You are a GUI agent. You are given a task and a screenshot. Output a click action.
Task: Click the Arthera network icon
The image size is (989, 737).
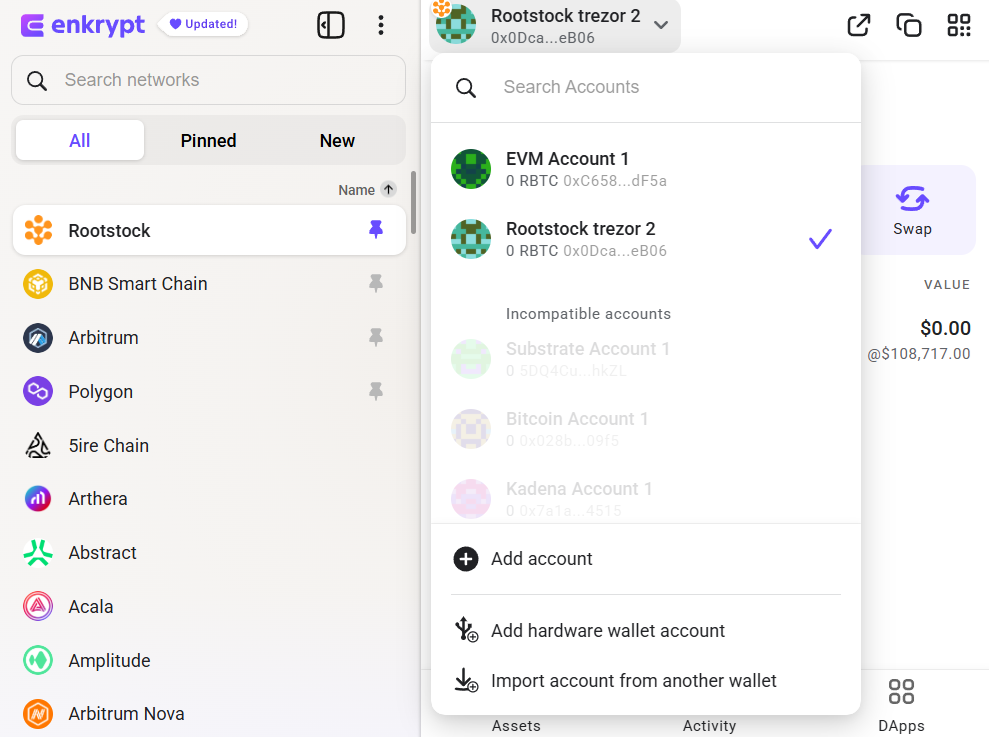pos(38,498)
